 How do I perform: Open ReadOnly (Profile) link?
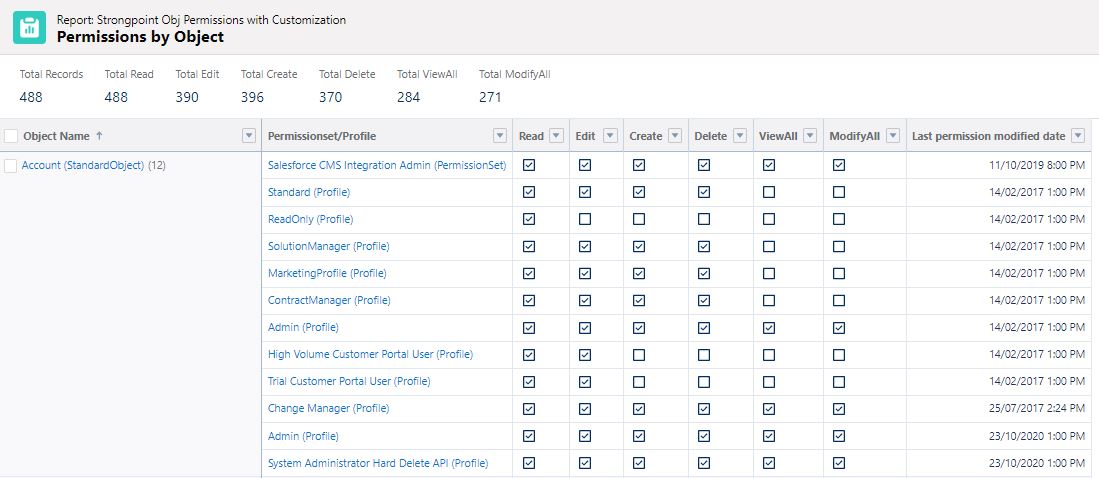click(310, 219)
